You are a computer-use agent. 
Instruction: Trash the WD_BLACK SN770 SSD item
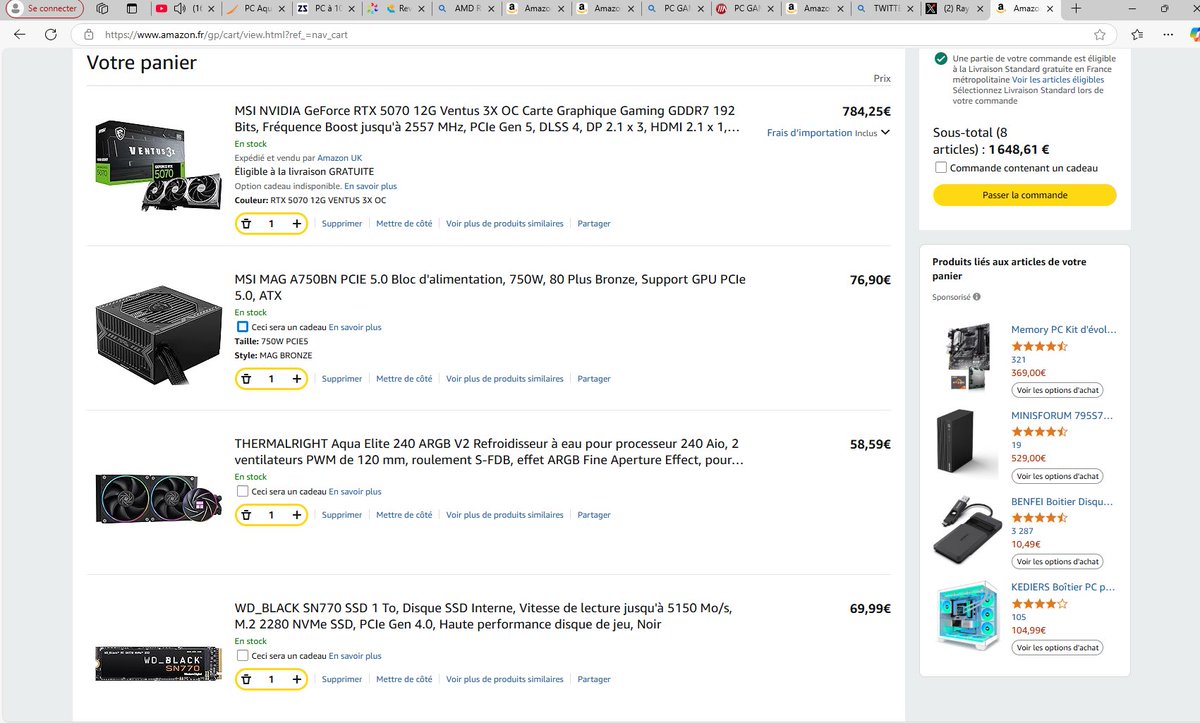(x=247, y=679)
